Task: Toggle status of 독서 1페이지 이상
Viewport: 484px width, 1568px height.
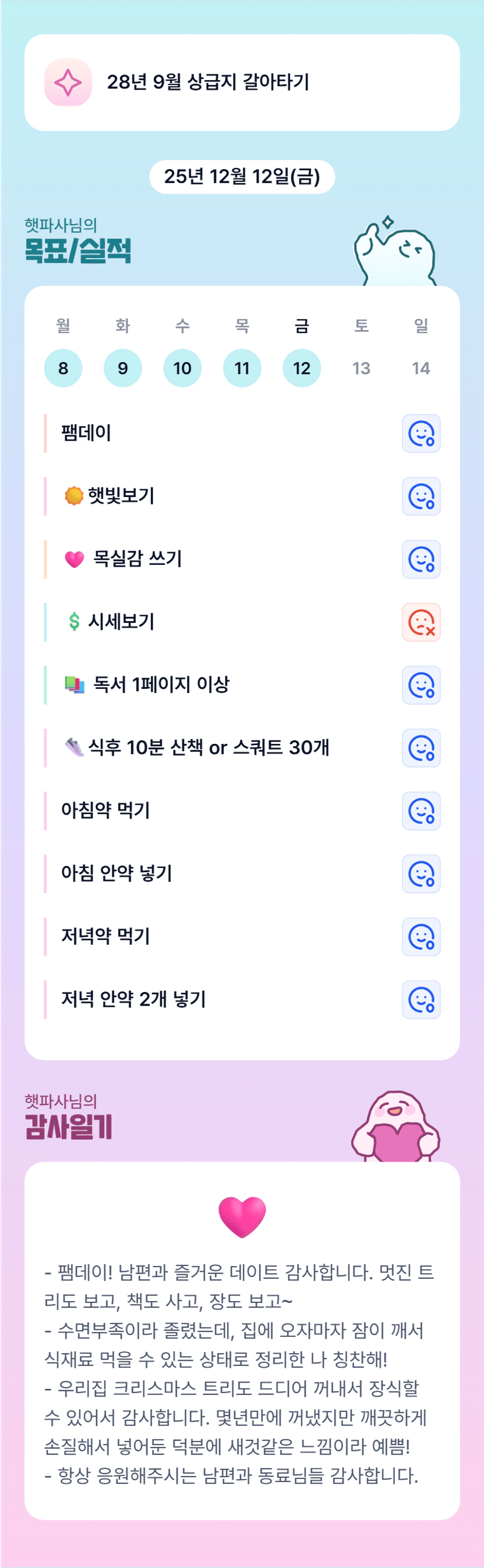Action: coord(421,685)
